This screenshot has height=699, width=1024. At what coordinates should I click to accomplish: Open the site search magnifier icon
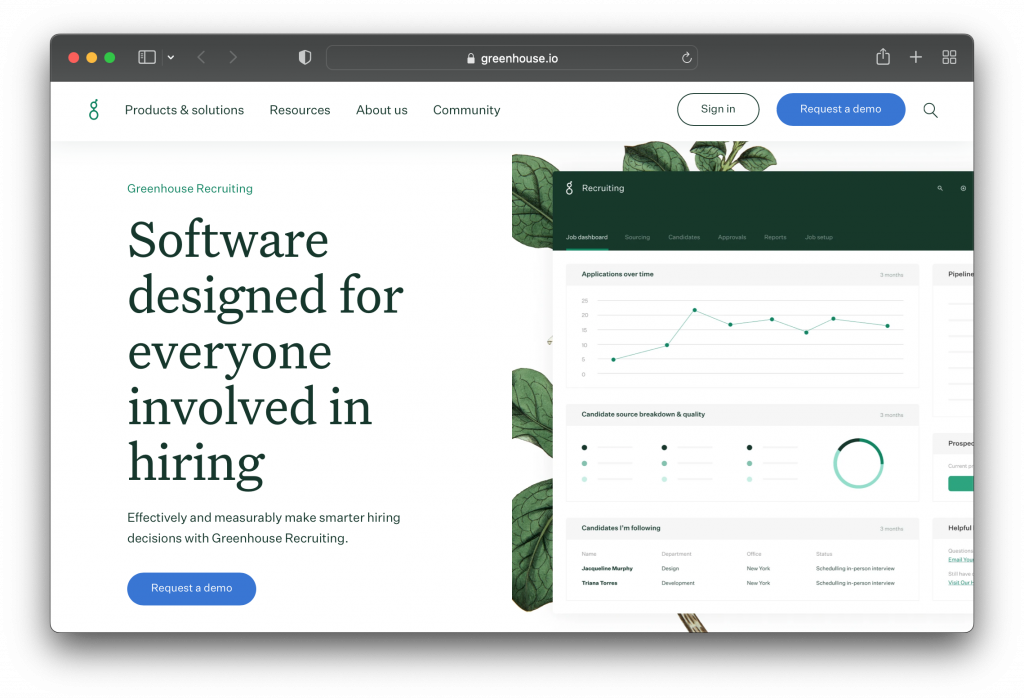pyautogui.click(x=930, y=110)
